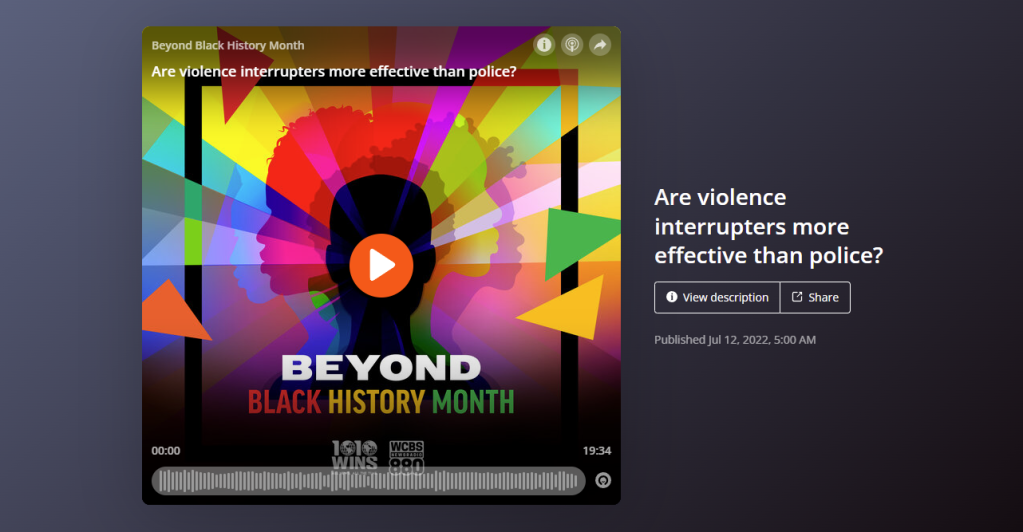1023x532 pixels.
Task: Click the yellow triangle in the artwork
Action: (x=568, y=308)
